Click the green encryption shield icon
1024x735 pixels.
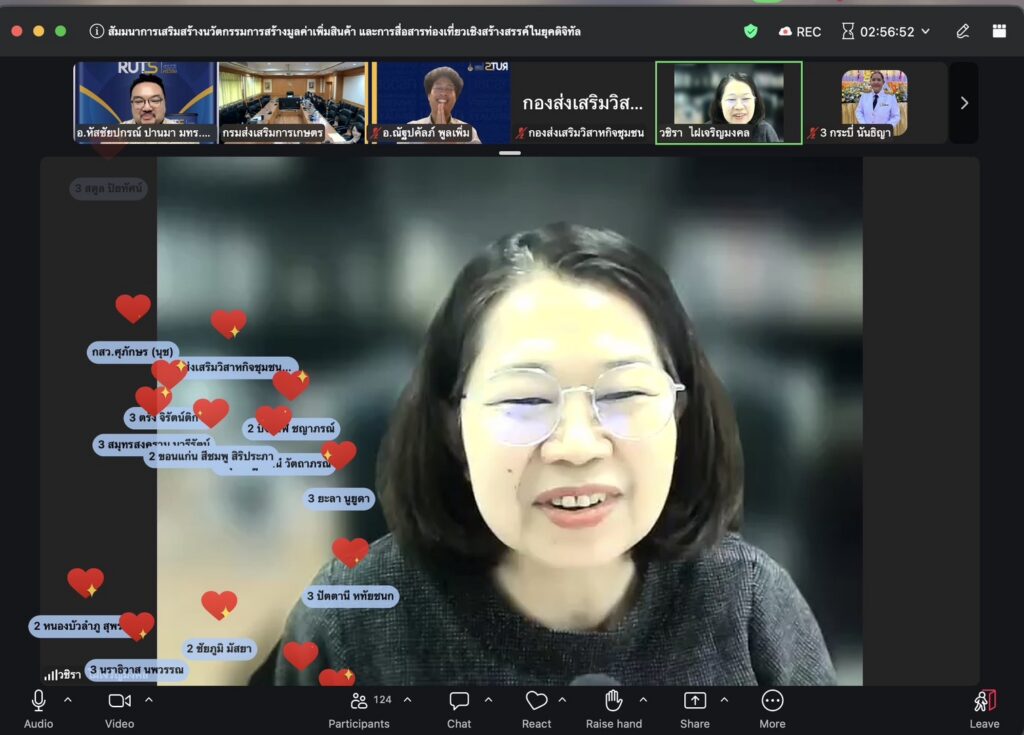click(751, 31)
